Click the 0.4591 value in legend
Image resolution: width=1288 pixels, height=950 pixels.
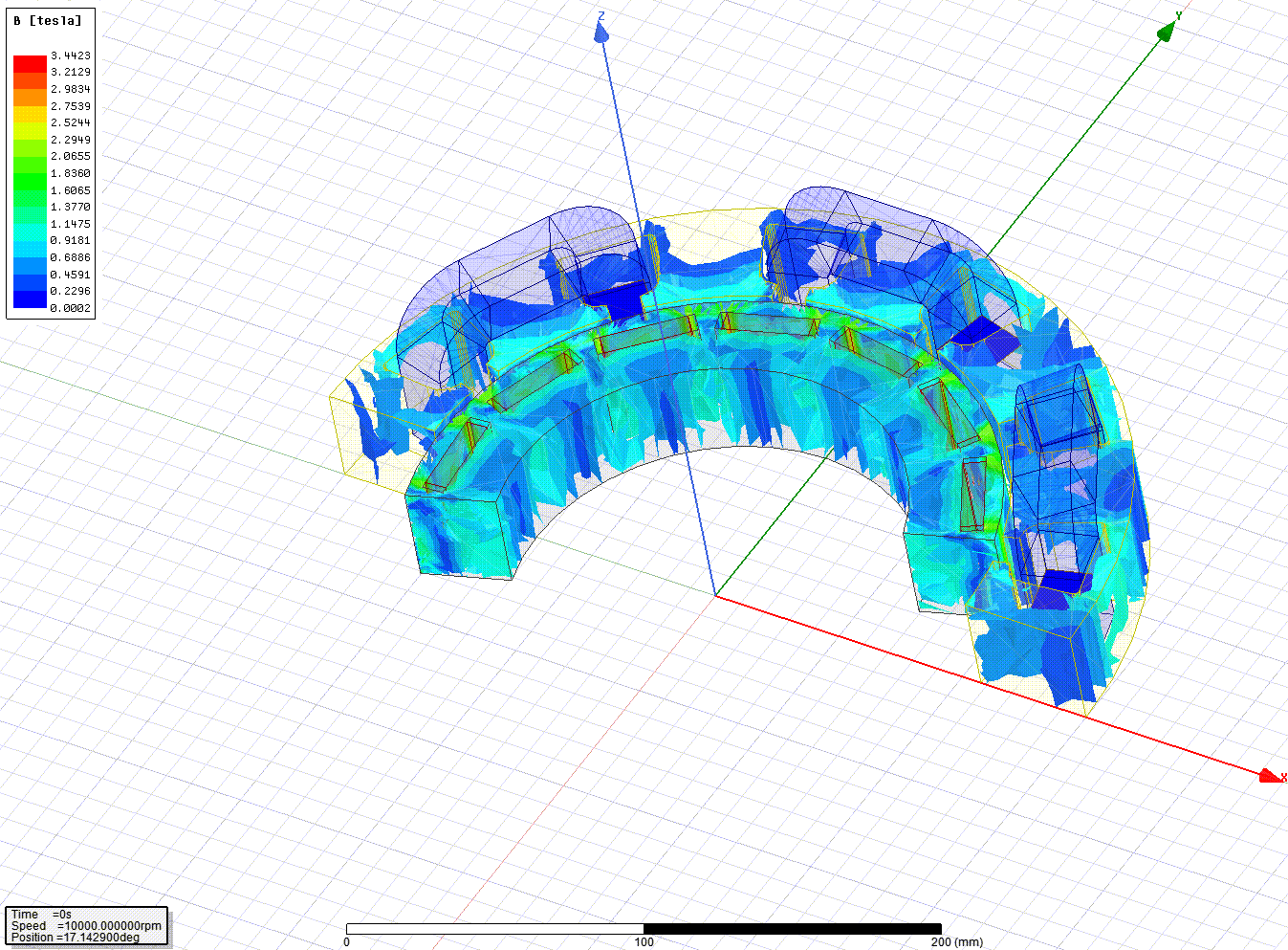71,275
